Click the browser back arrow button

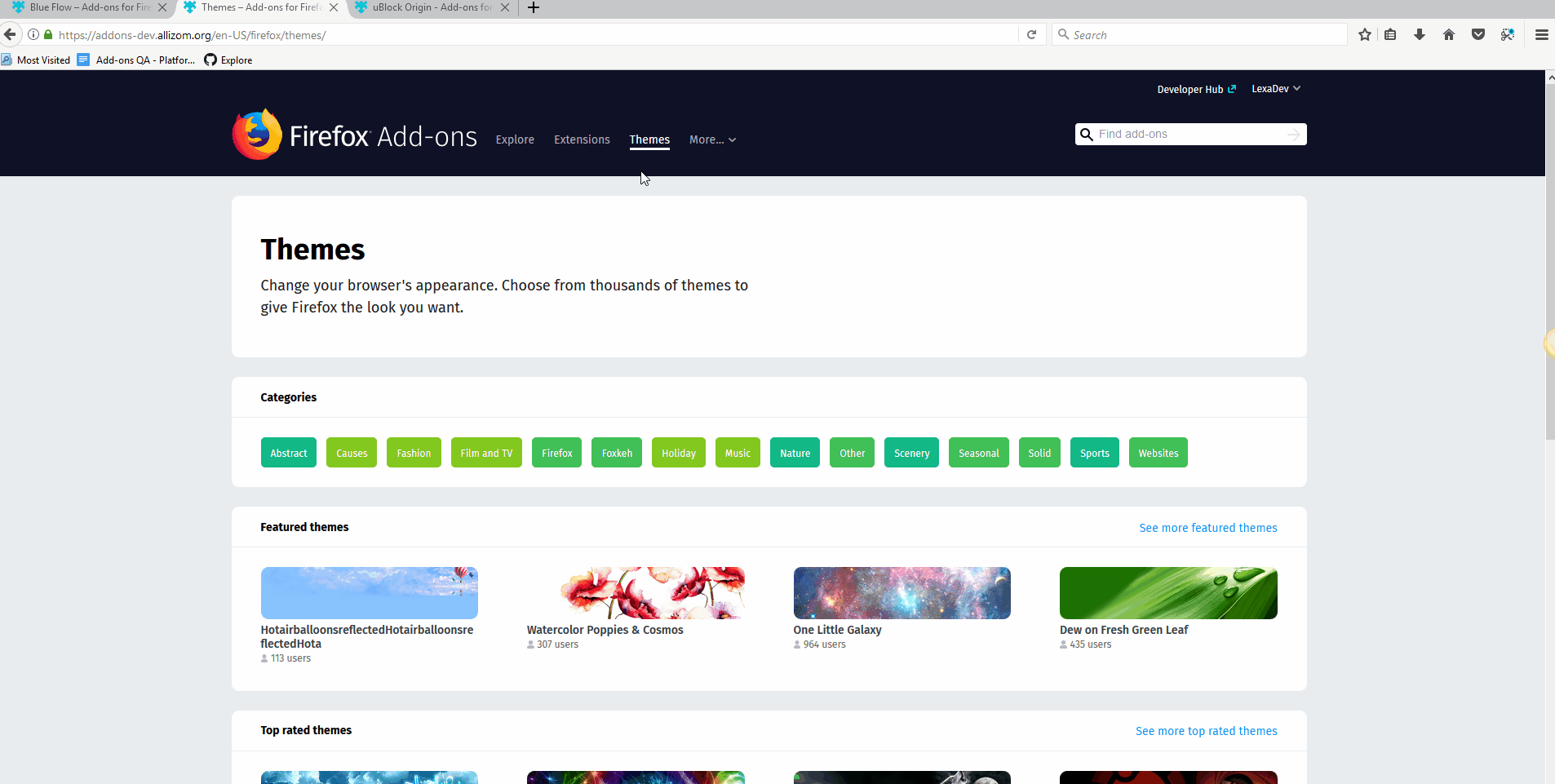tap(10, 34)
